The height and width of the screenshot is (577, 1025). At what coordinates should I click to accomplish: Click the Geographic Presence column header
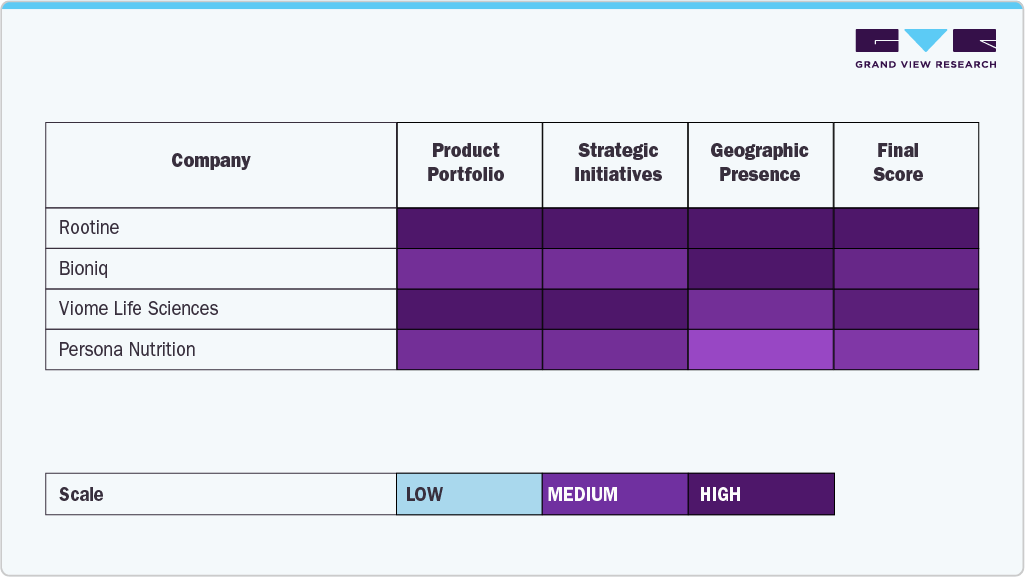pyautogui.click(x=760, y=163)
